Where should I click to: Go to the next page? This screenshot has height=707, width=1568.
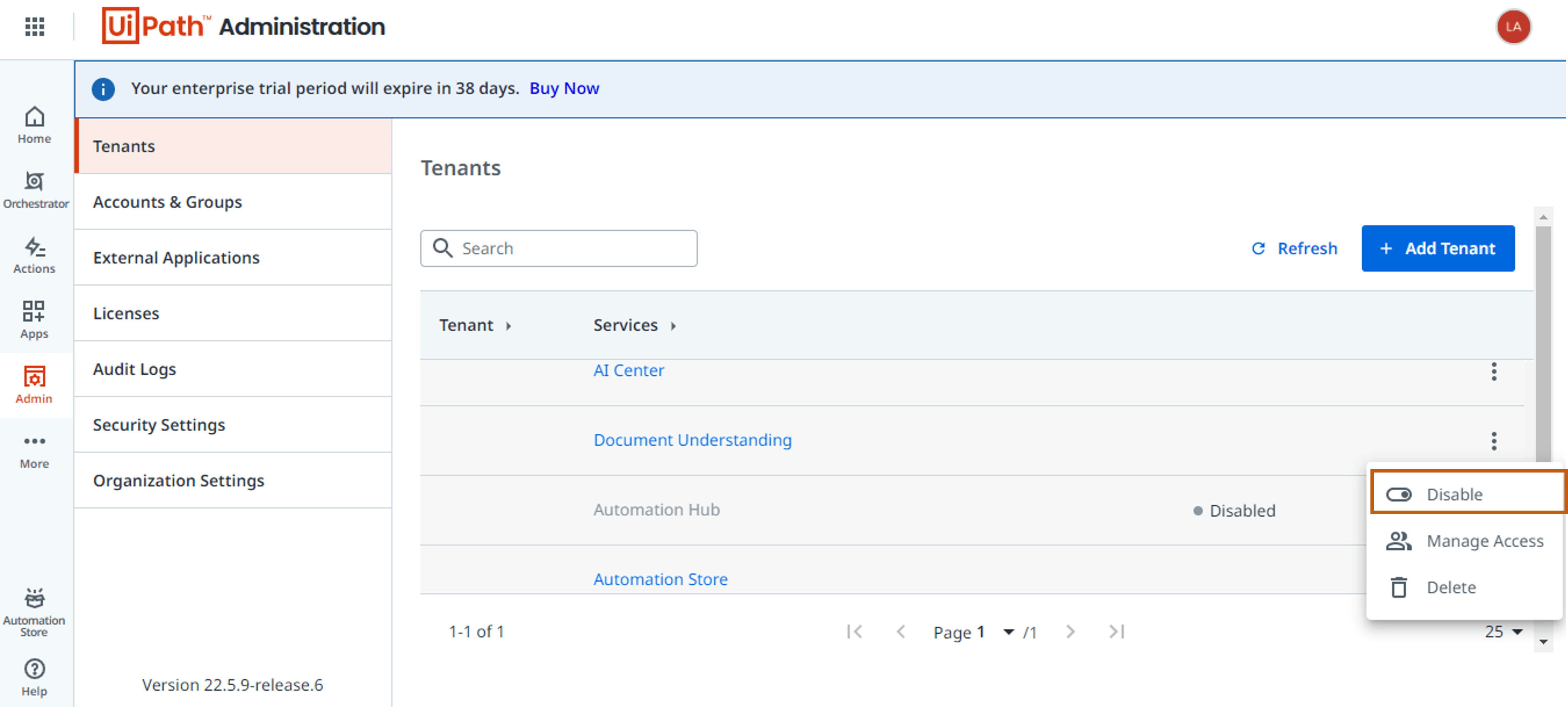tap(1070, 632)
